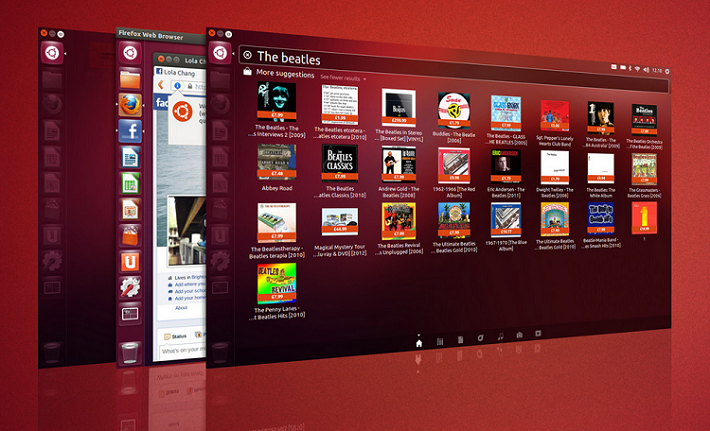710x431 pixels.
Task: Launch LibreOffice Writer from the middle window's launcher
Action: point(130,158)
